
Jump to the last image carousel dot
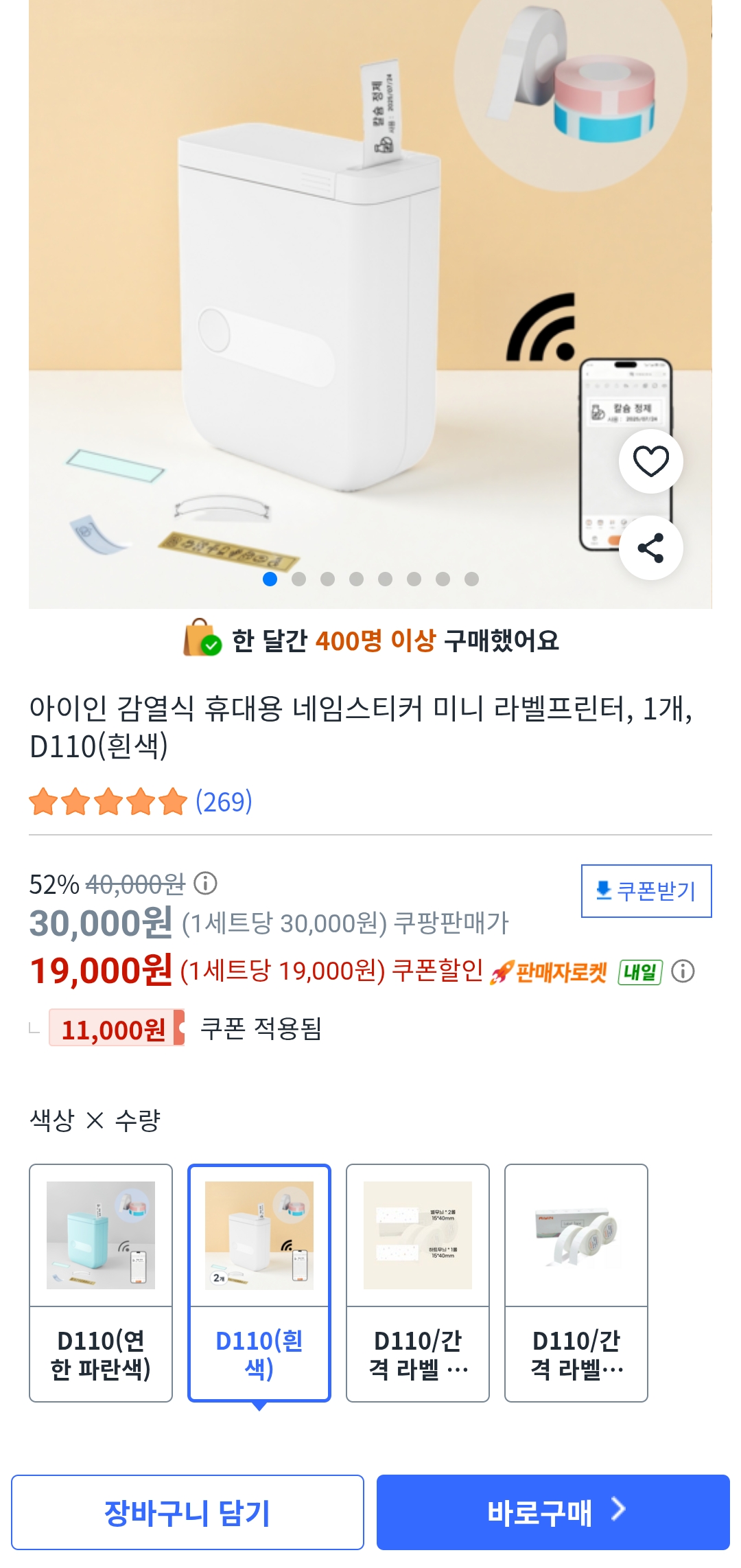(x=471, y=579)
